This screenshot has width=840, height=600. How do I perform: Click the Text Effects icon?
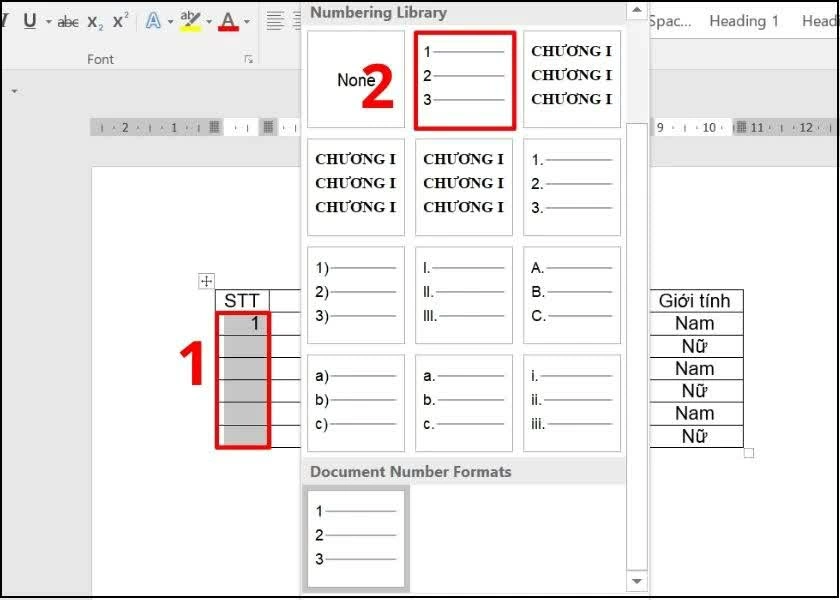154,21
